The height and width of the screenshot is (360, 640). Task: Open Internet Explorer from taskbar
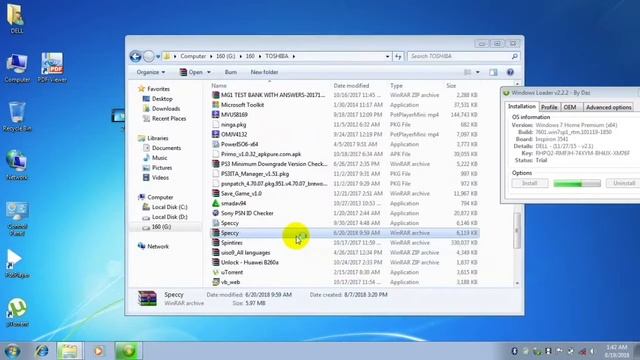point(42,351)
